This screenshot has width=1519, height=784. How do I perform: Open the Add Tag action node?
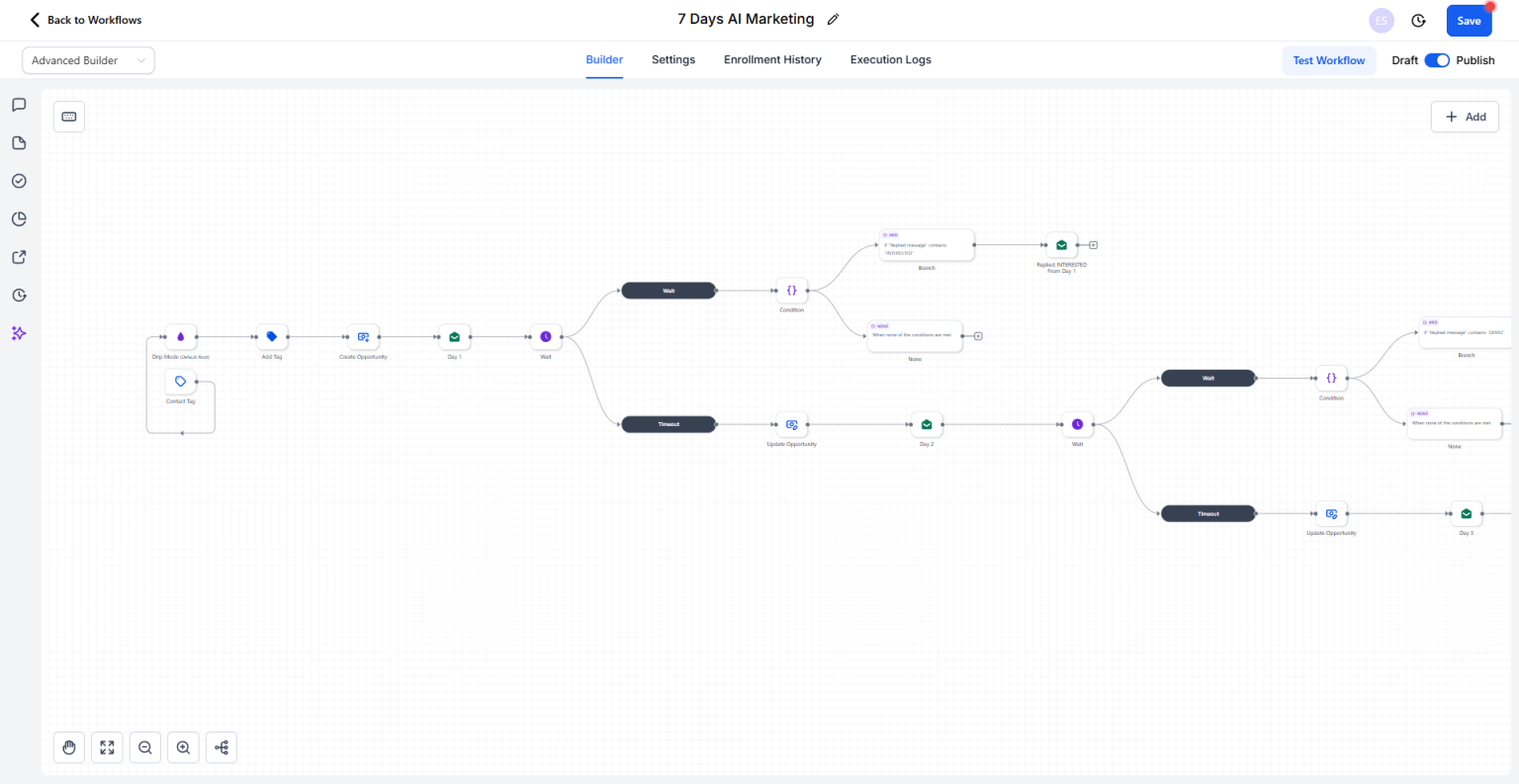click(x=272, y=337)
